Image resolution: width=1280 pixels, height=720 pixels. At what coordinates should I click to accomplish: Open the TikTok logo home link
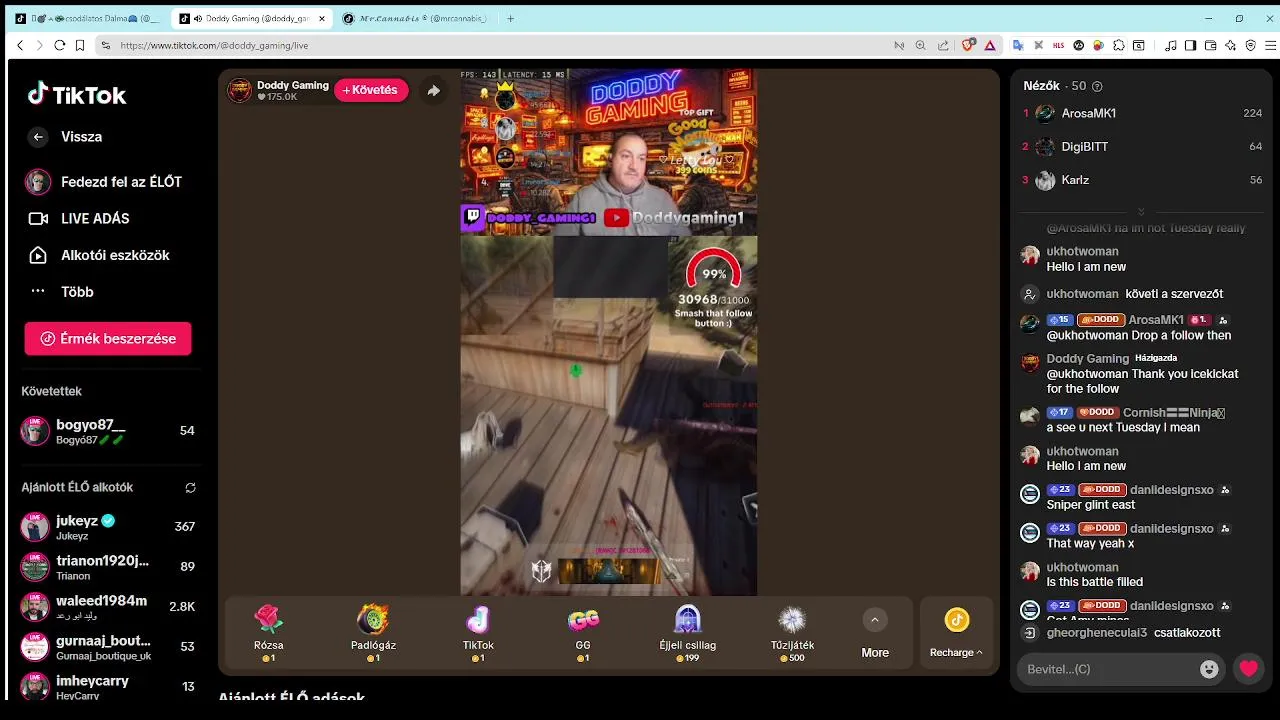click(x=77, y=95)
